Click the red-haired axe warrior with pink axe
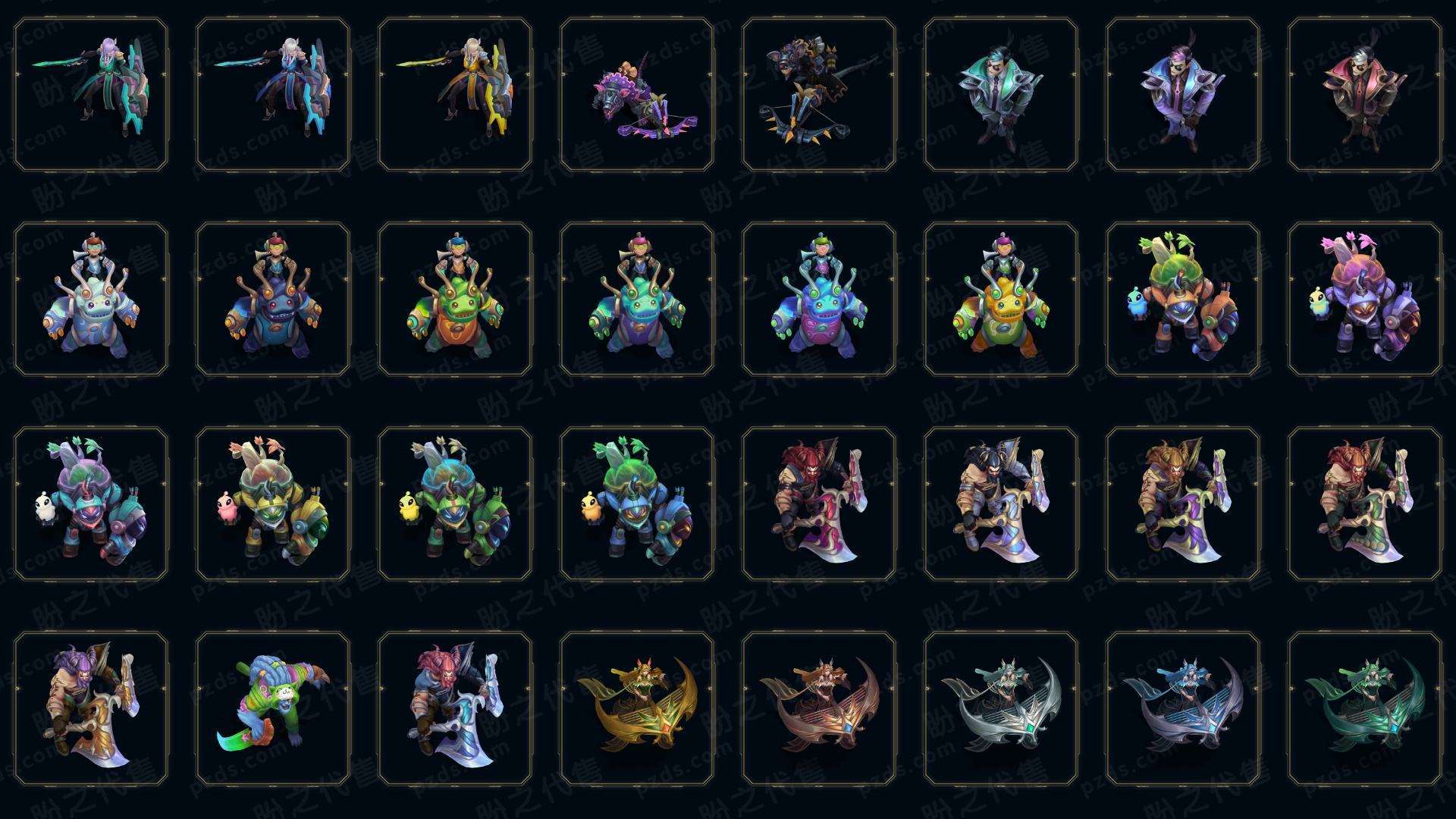This screenshot has height=819, width=1456. pyautogui.click(x=819, y=504)
